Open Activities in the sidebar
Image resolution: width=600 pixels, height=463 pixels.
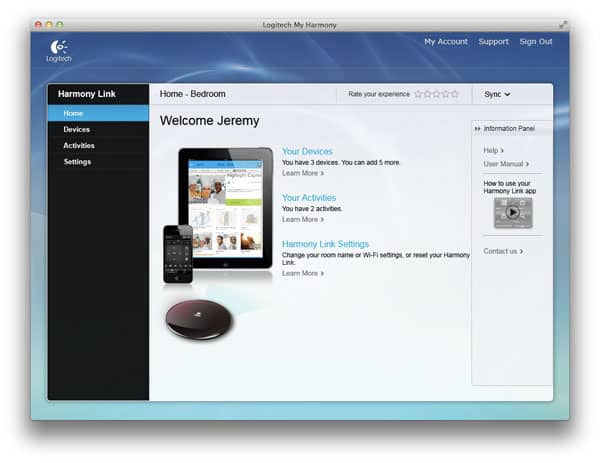[98, 145]
